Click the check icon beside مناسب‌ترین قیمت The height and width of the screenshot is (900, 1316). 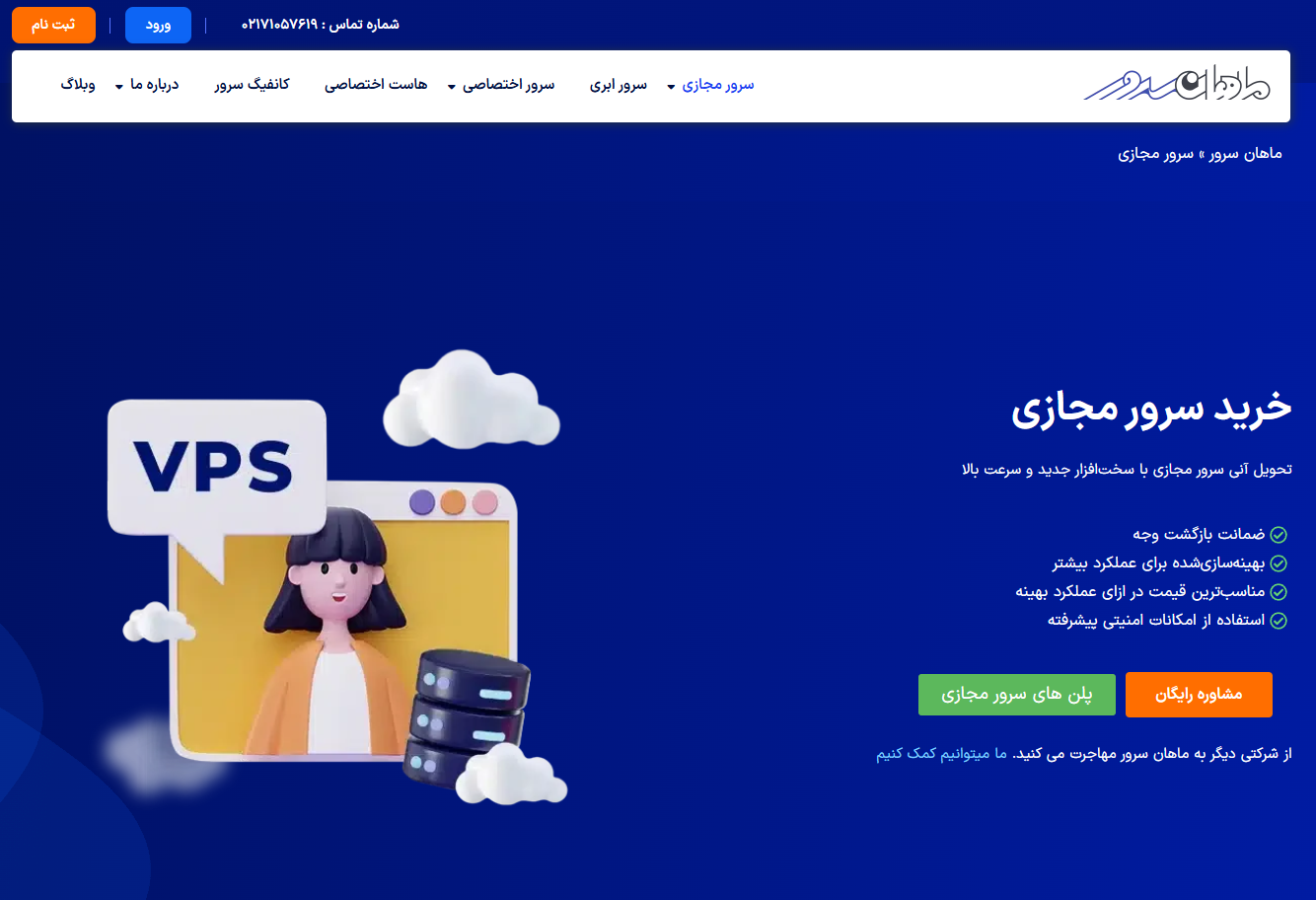pos(1279,592)
